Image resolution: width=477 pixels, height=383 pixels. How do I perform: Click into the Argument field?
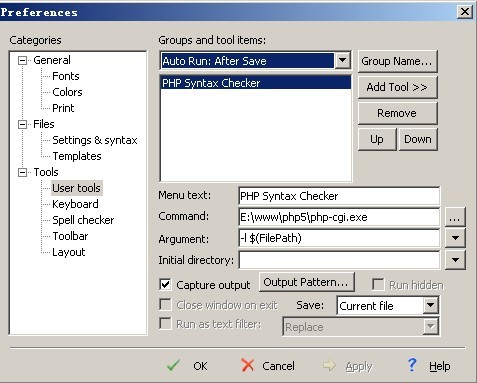point(339,238)
